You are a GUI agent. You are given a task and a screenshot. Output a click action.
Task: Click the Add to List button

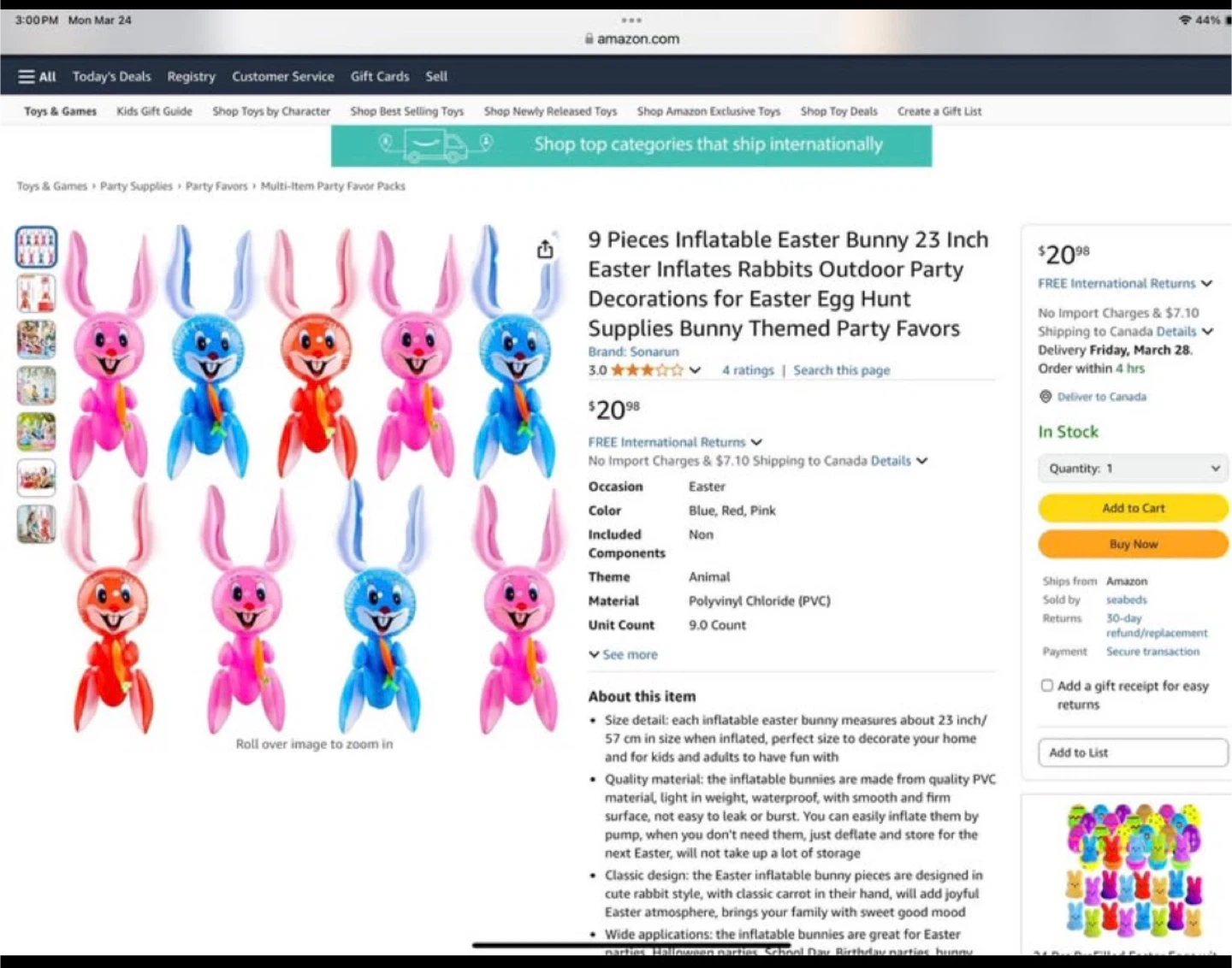pyautogui.click(x=1133, y=753)
